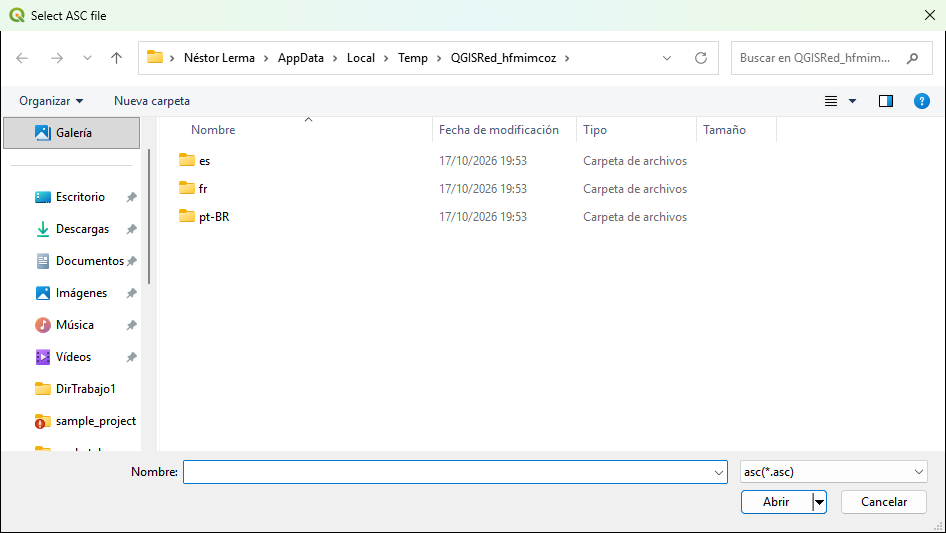Screen dimensions: 946x533
Task: Click pin icon next to Imágenes
Action: click(x=132, y=293)
